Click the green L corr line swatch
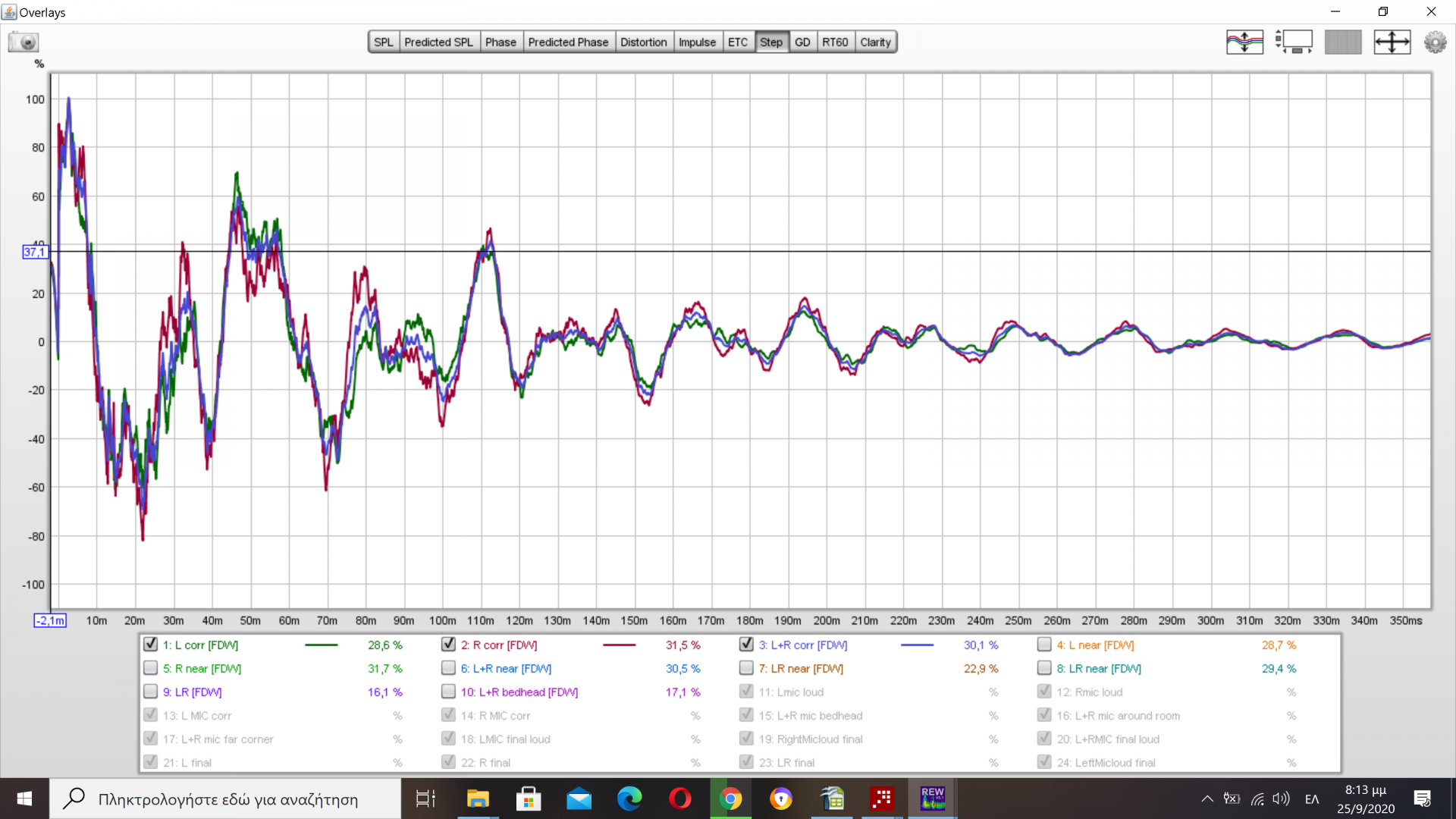Viewport: 1456px width, 819px height. pyautogui.click(x=321, y=645)
